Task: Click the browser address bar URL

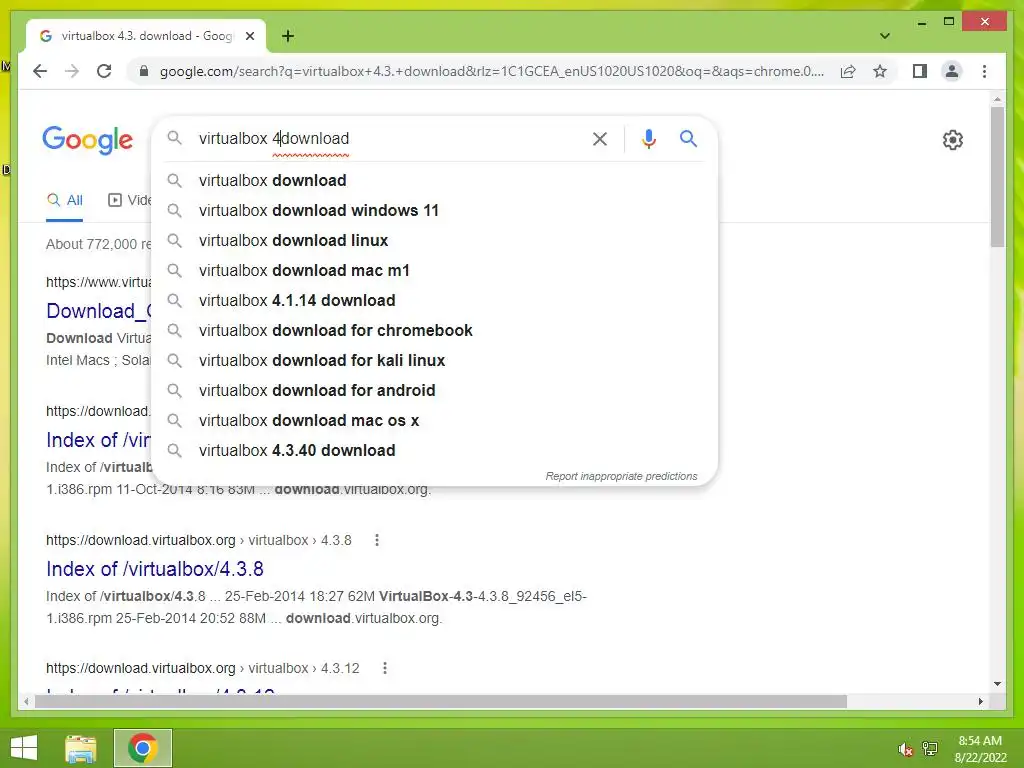Action: coord(491,71)
